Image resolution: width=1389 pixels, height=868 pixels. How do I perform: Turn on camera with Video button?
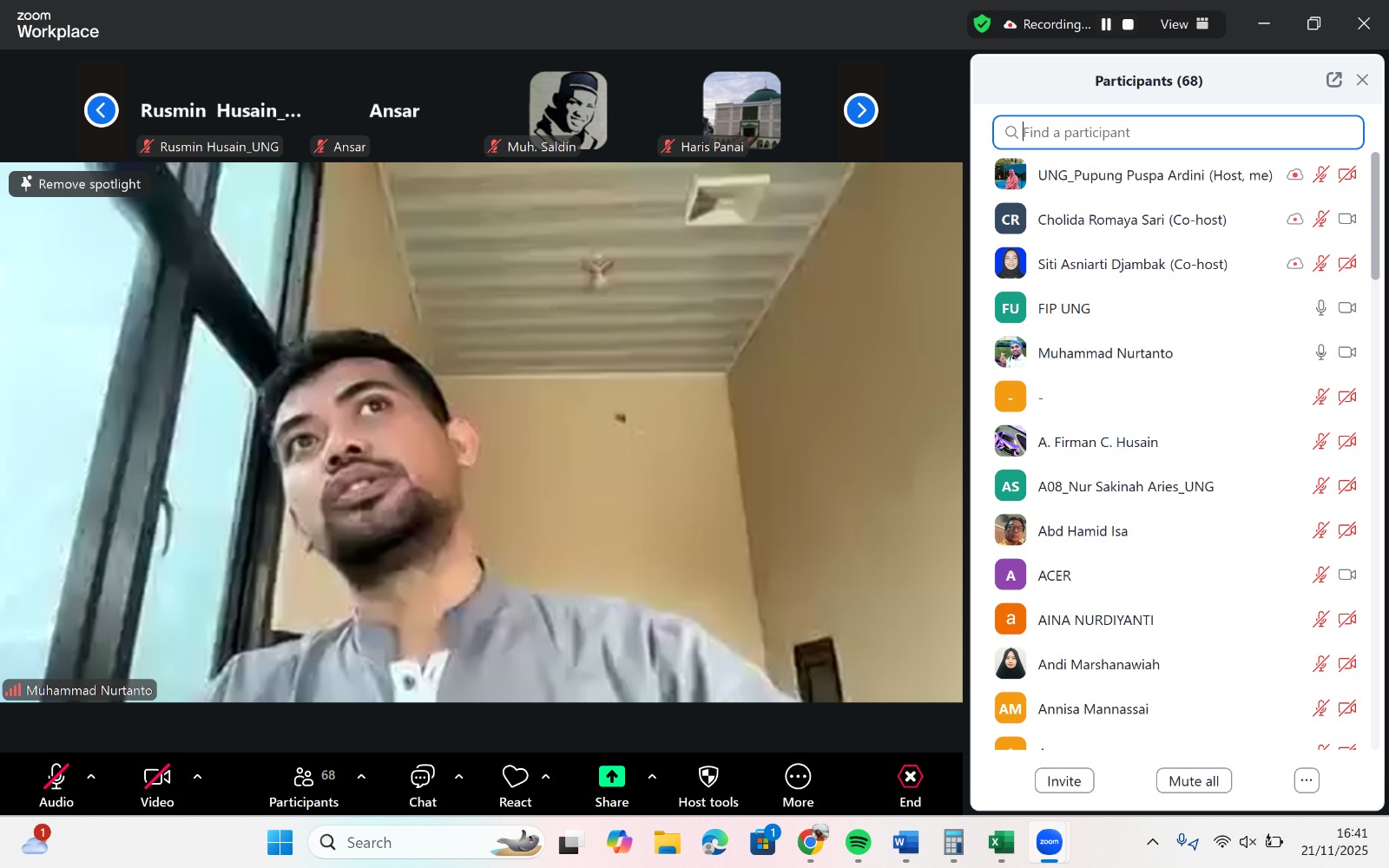(x=157, y=776)
